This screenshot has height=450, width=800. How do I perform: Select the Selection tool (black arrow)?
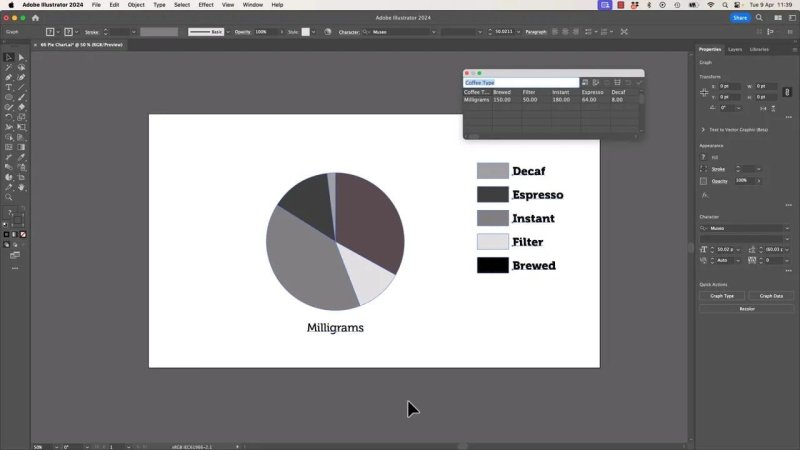point(9,57)
